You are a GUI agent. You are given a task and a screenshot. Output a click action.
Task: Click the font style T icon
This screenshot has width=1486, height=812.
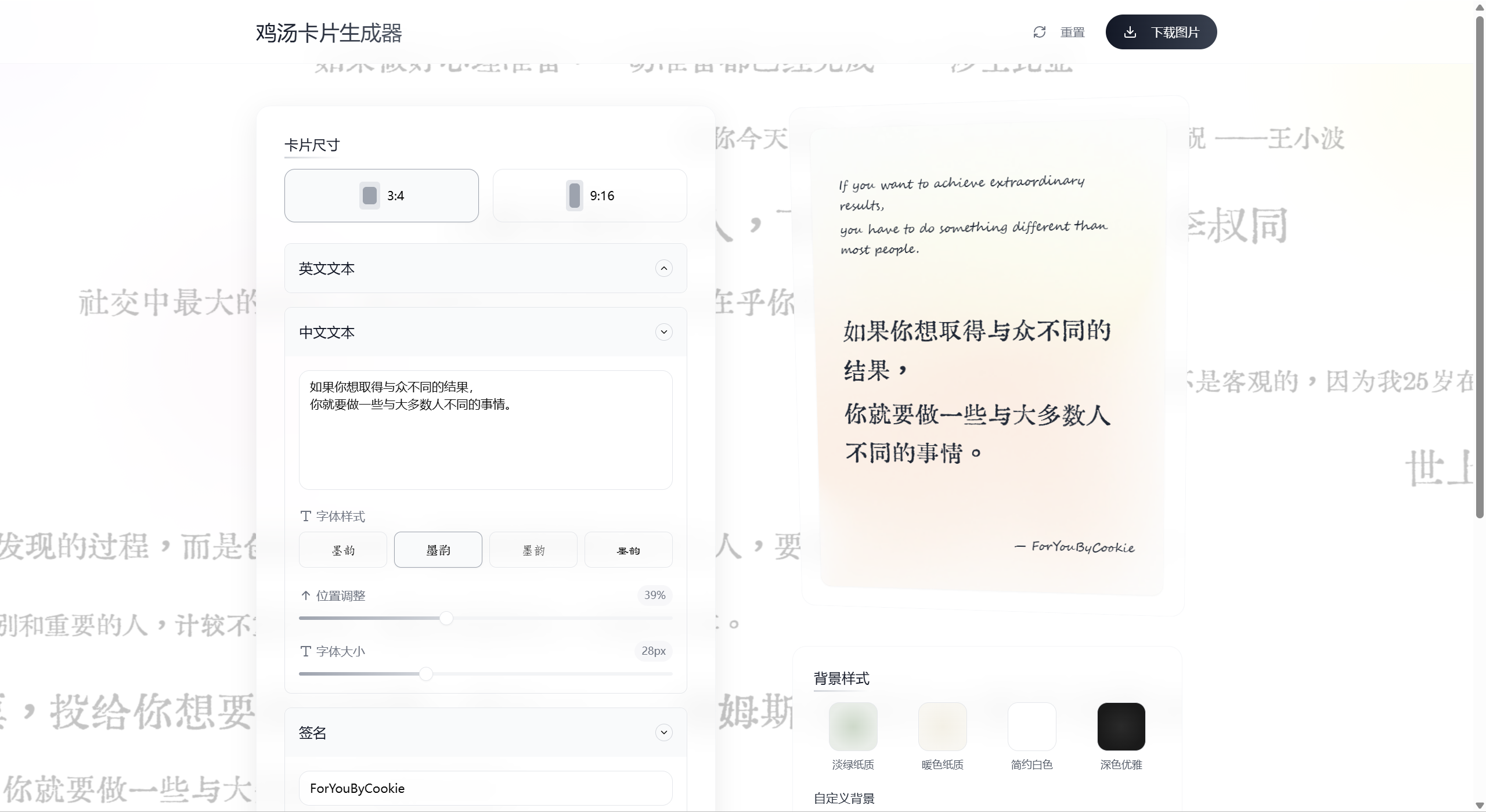point(306,516)
